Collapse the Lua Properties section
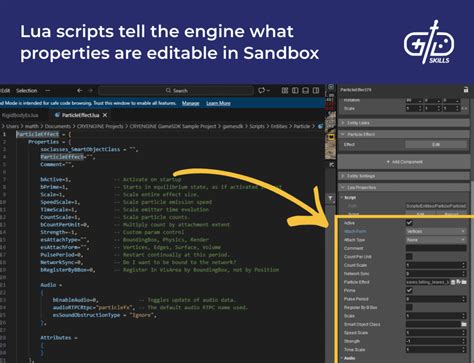Image resolution: width=474 pixels, height=363 pixels. [403, 187]
